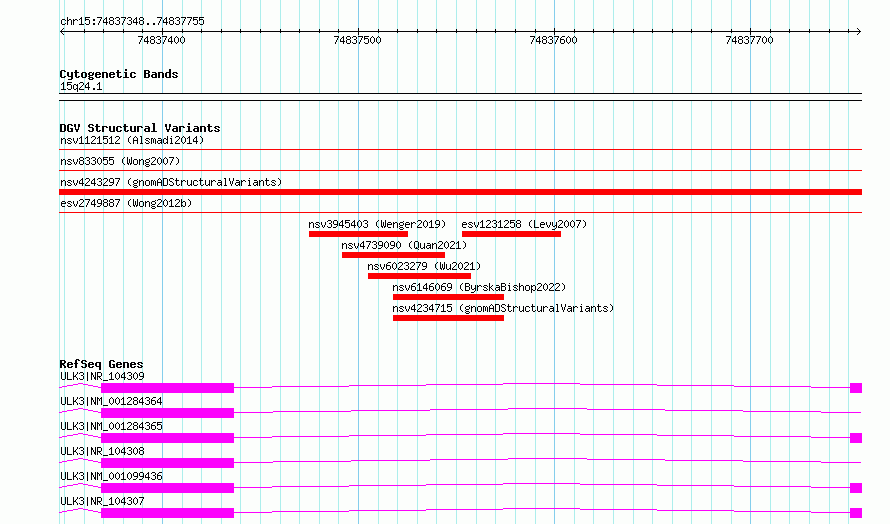Click the nsv833055 (Wong2007) variant label

[x=120, y=161]
